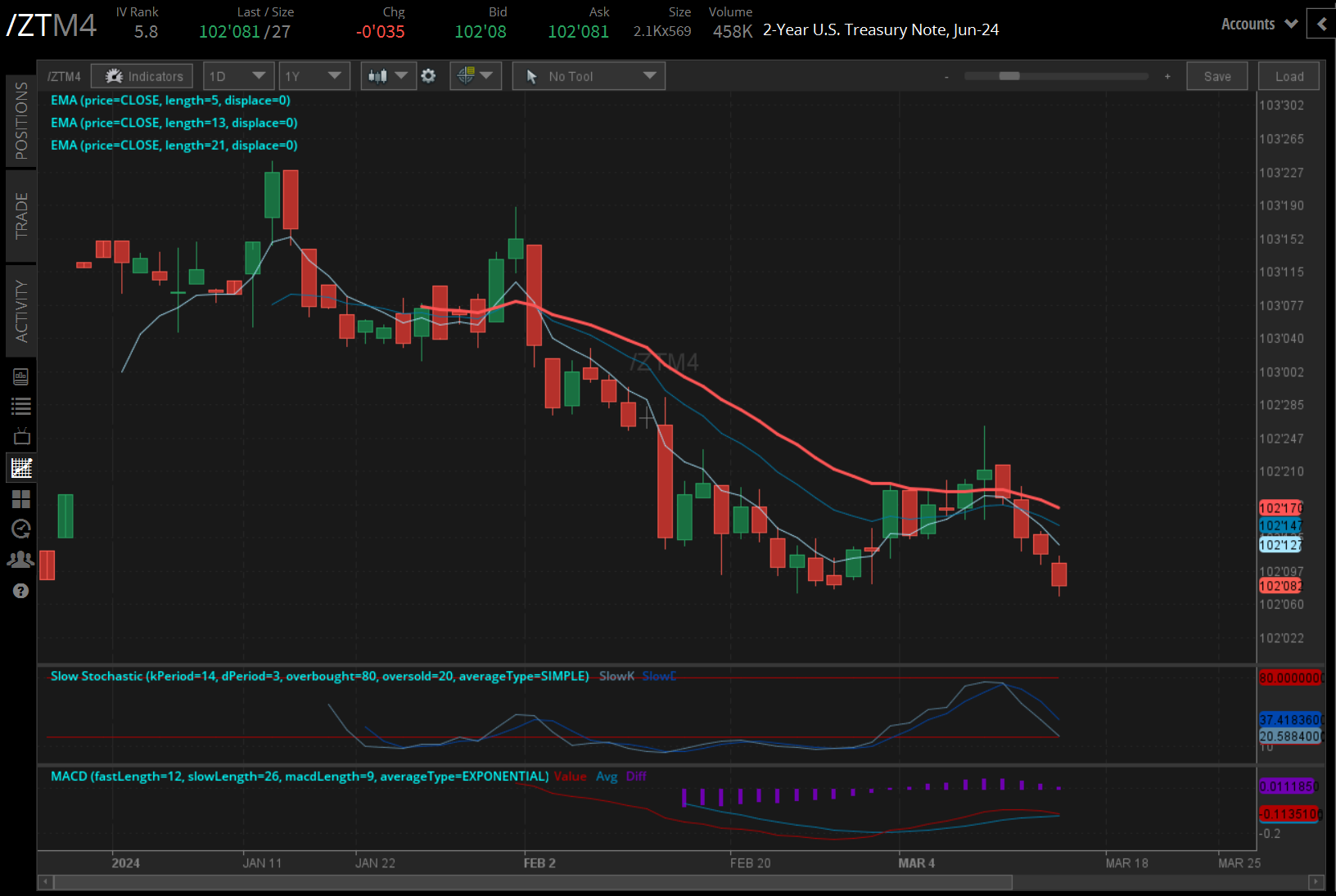Image resolution: width=1336 pixels, height=896 pixels.
Task: Click the /ZTM4 symbol label in chart toolbar
Action: click(64, 77)
